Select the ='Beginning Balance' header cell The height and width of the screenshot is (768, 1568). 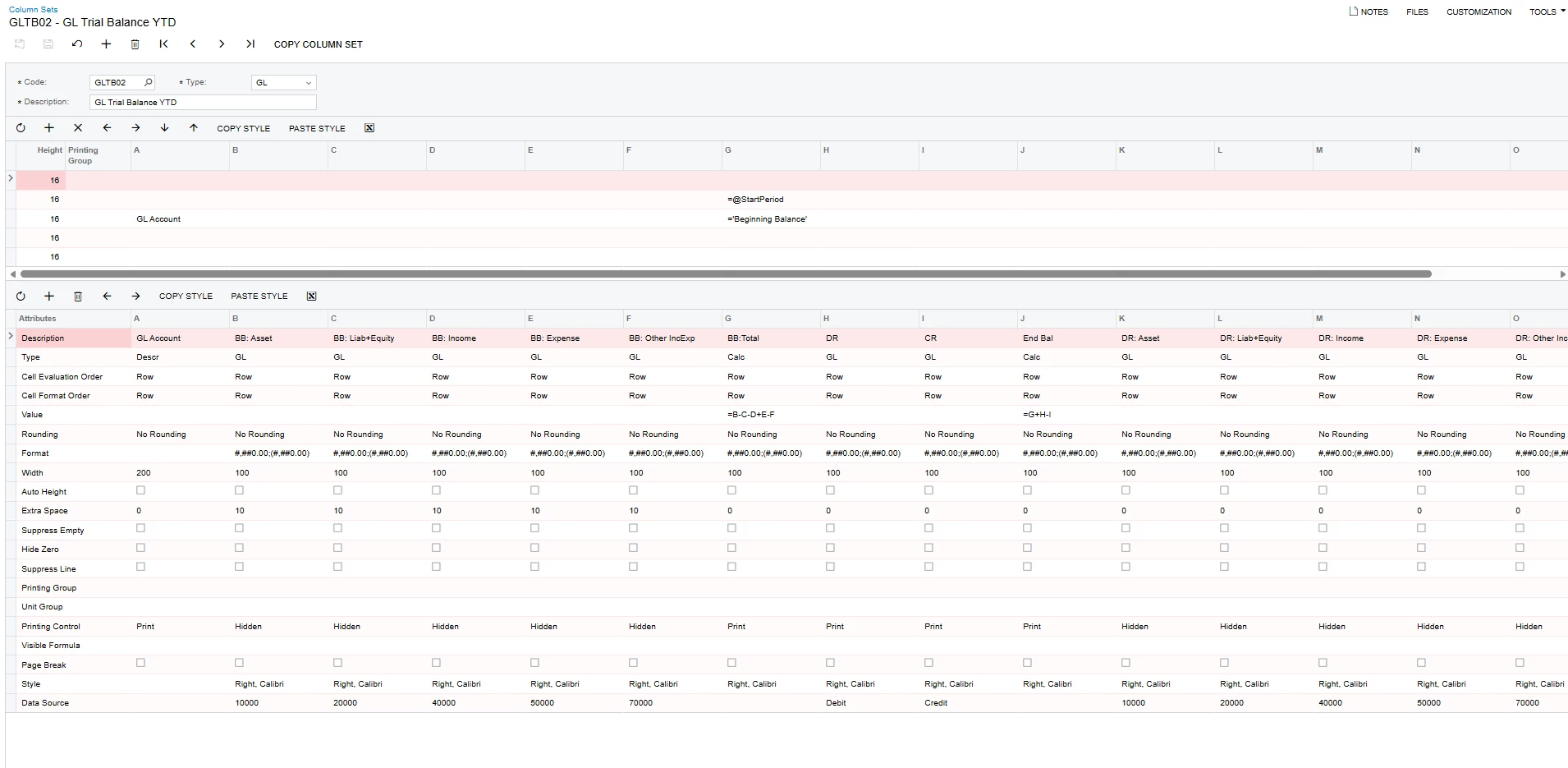pos(771,218)
